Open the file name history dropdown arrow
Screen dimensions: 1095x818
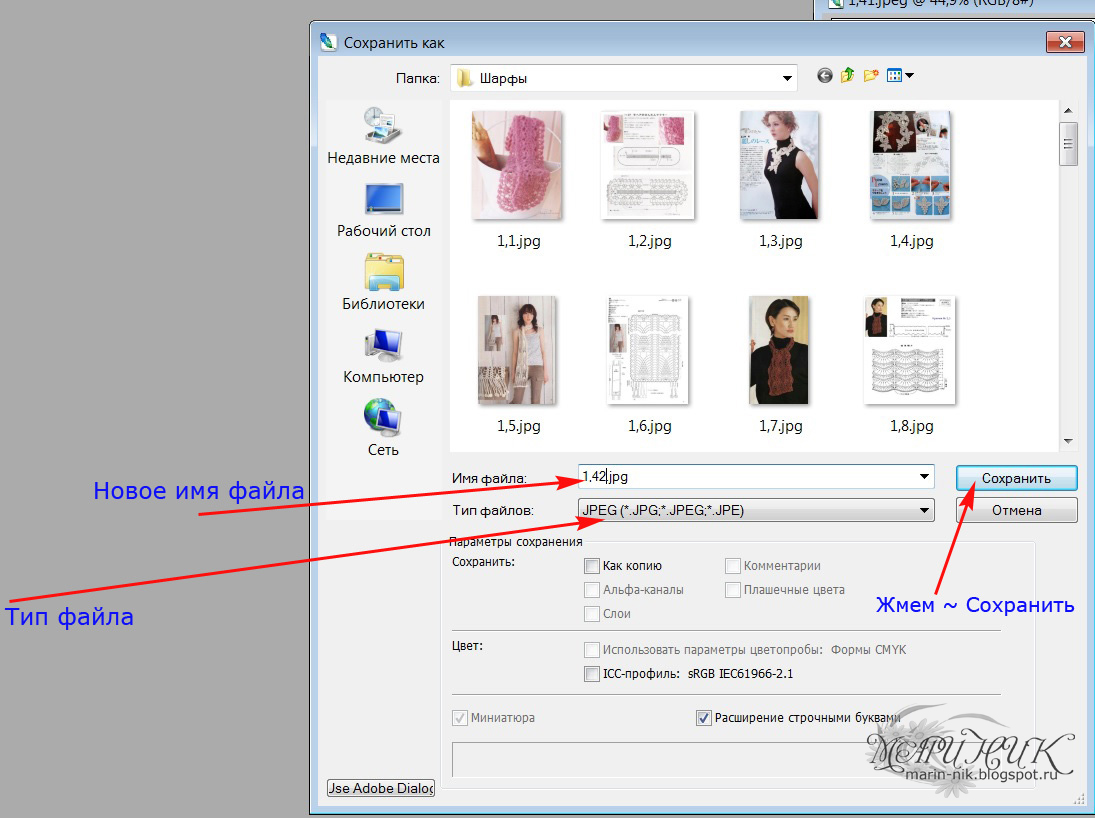pos(924,476)
